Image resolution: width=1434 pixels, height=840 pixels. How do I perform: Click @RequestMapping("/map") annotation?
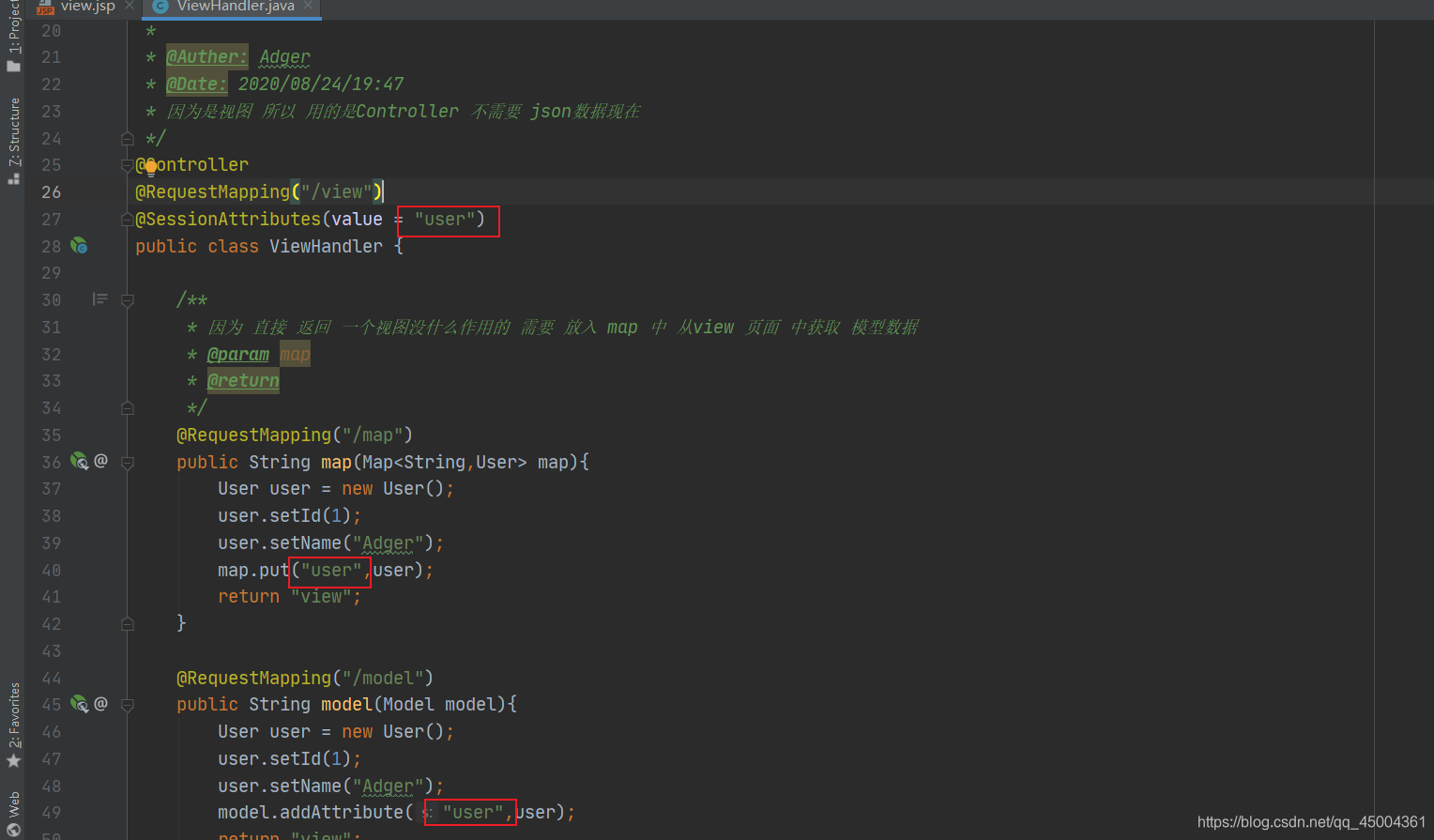point(295,435)
